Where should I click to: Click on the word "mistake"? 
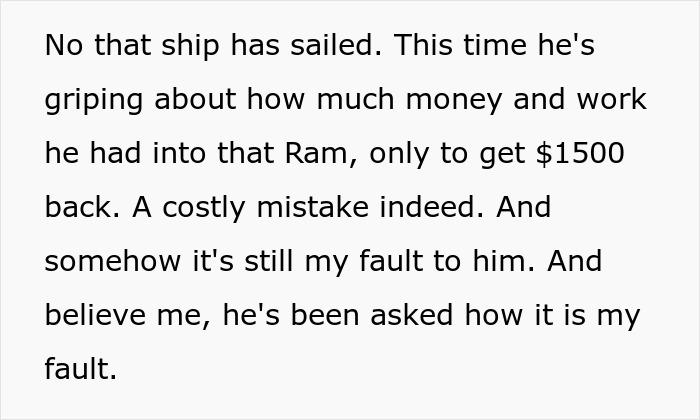tap(313, 208)
